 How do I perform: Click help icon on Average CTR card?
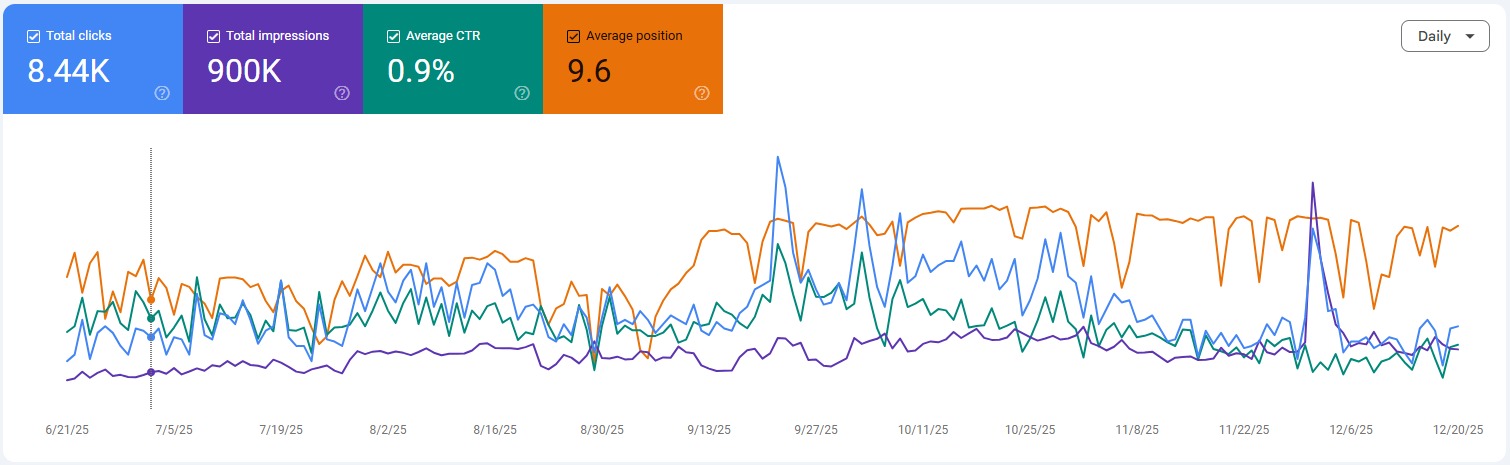522,93
